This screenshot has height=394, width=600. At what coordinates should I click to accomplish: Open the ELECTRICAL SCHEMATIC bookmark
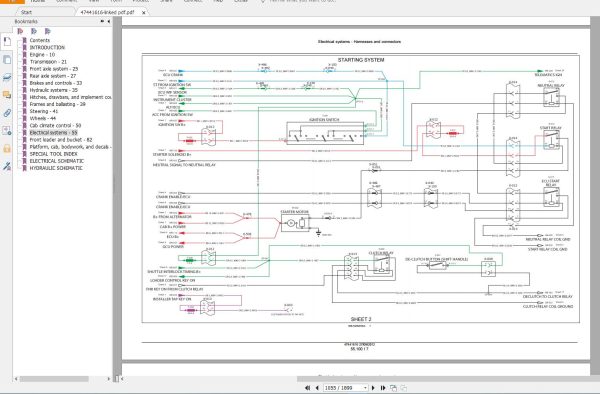(57, 161)
